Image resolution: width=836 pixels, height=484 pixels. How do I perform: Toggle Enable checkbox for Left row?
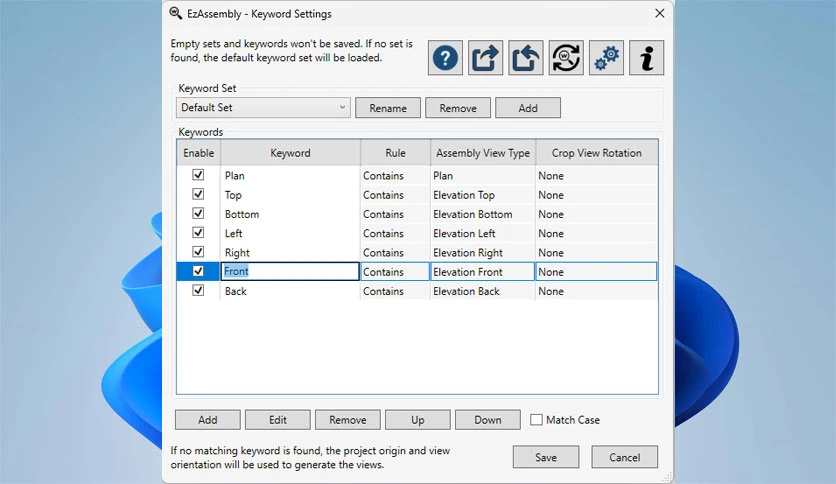point(198,232)
